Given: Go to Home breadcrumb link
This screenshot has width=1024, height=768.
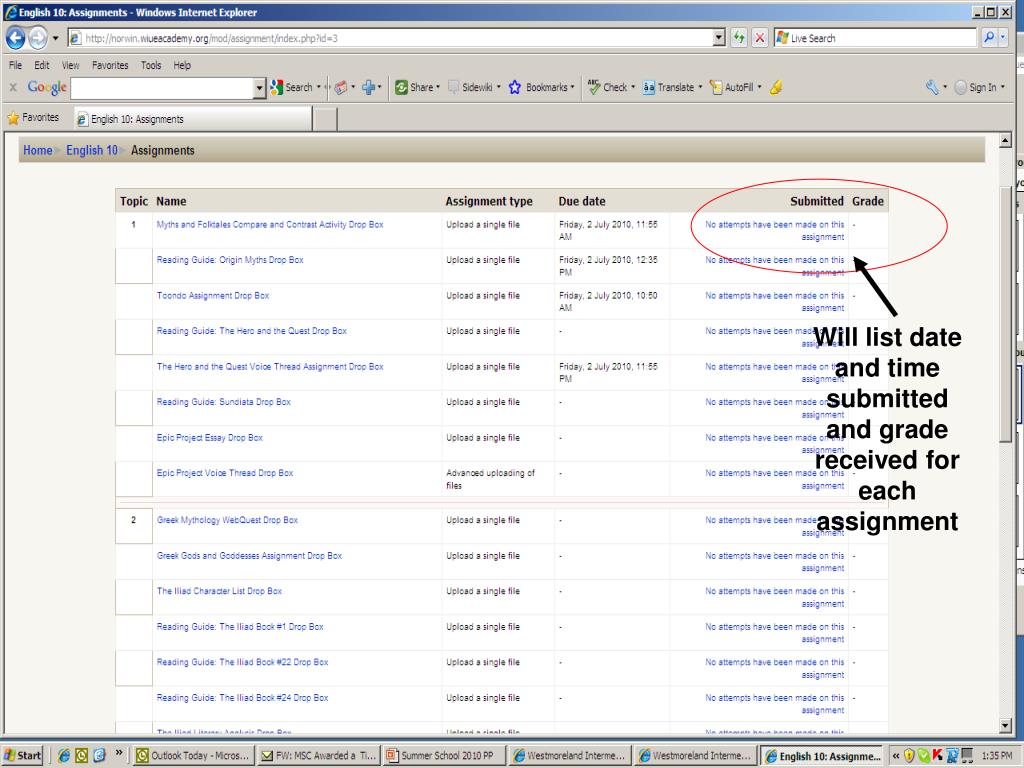Looking at the screenshot, I should click(x=37, y=151).
